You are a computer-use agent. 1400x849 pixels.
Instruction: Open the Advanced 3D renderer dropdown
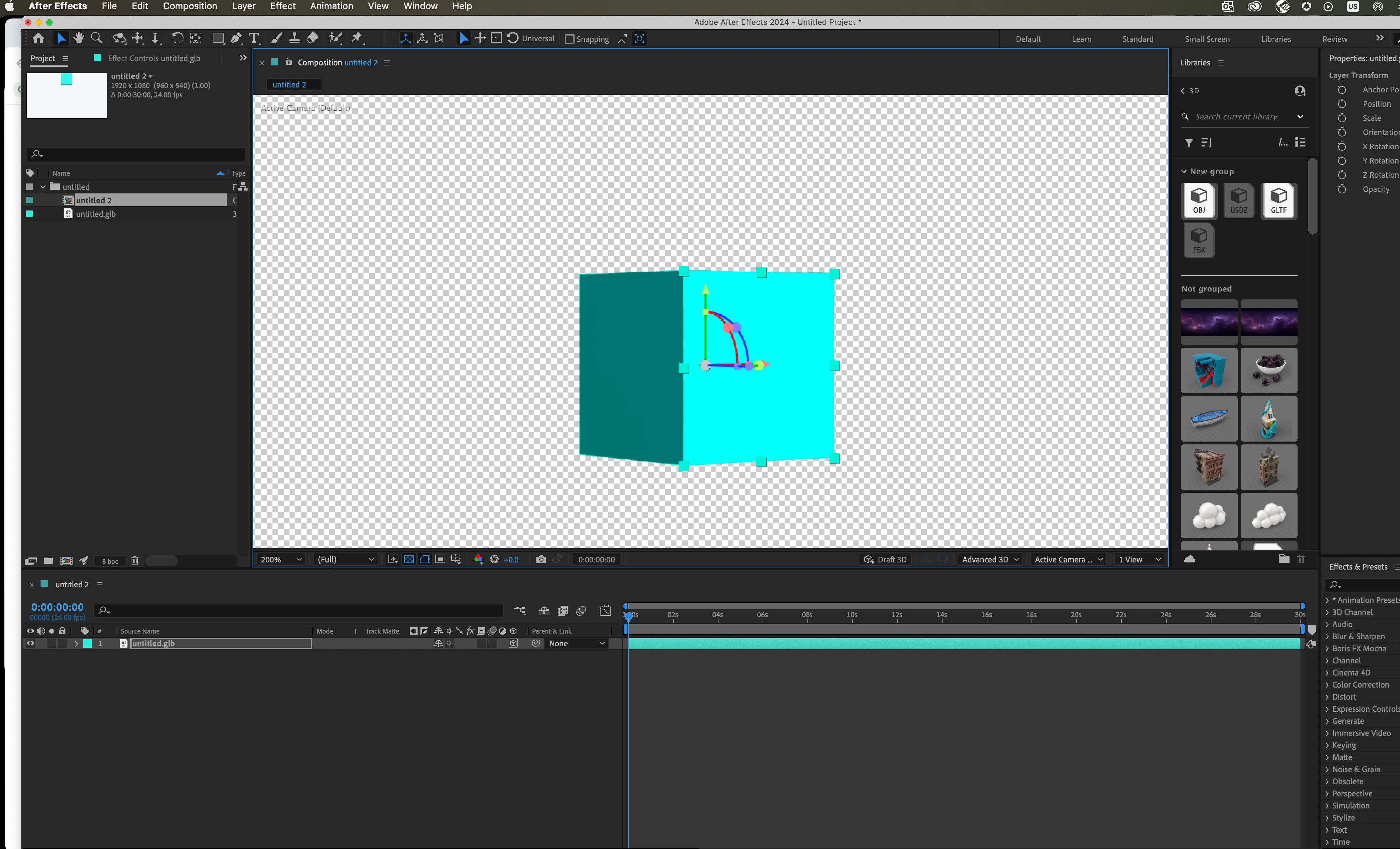point(990,559)
